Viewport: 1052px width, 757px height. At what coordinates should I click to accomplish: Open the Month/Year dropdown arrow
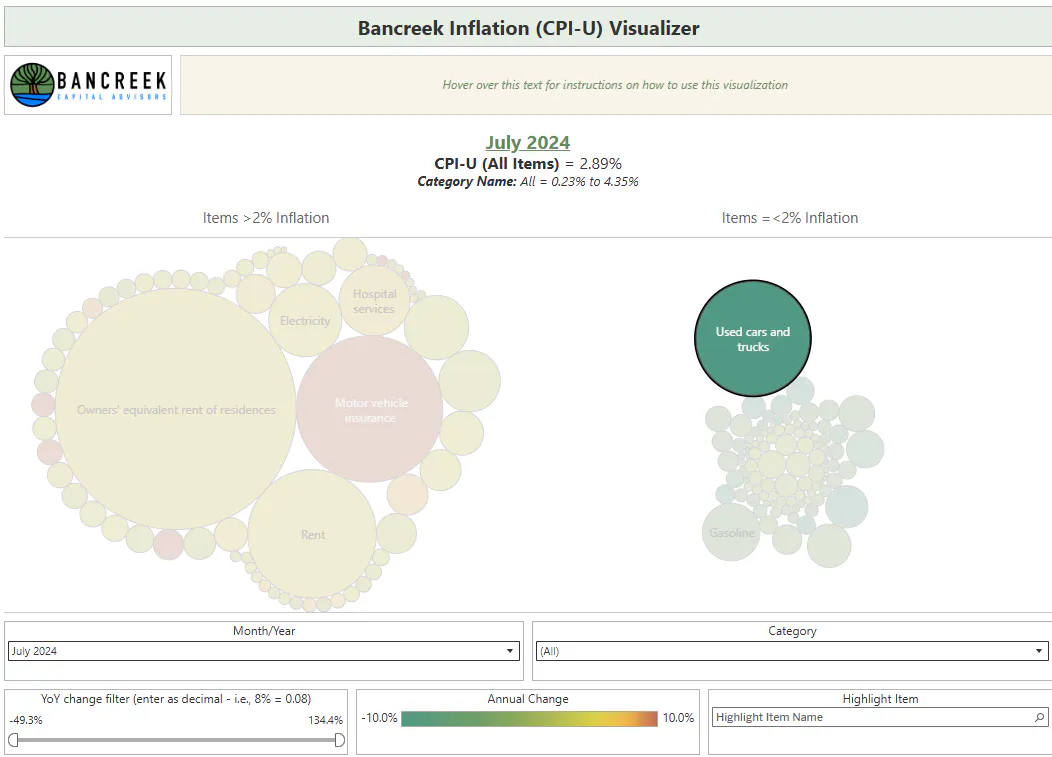510,651
